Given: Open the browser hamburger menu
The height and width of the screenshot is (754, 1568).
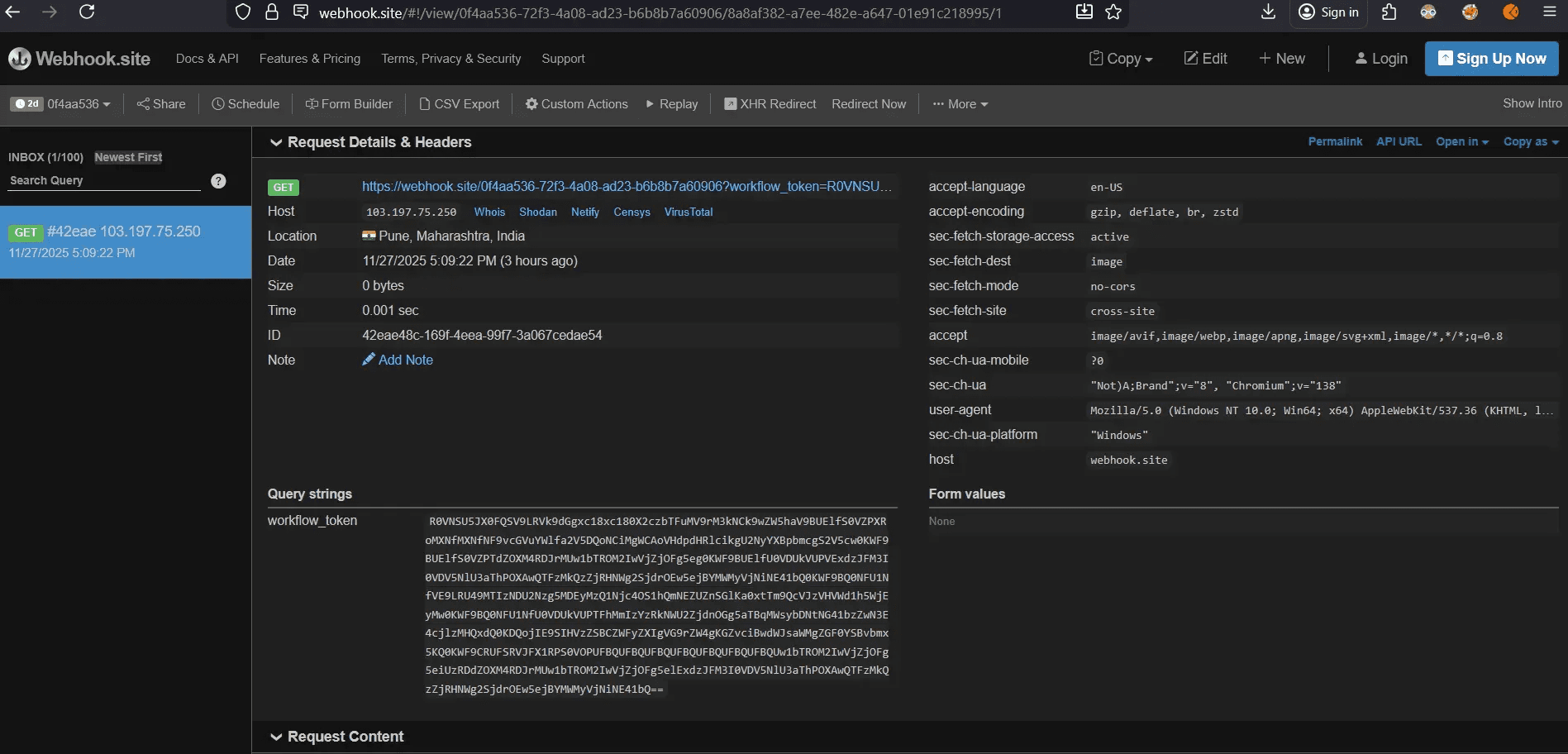Looking at the screenshot, I should pos(1550,12).
